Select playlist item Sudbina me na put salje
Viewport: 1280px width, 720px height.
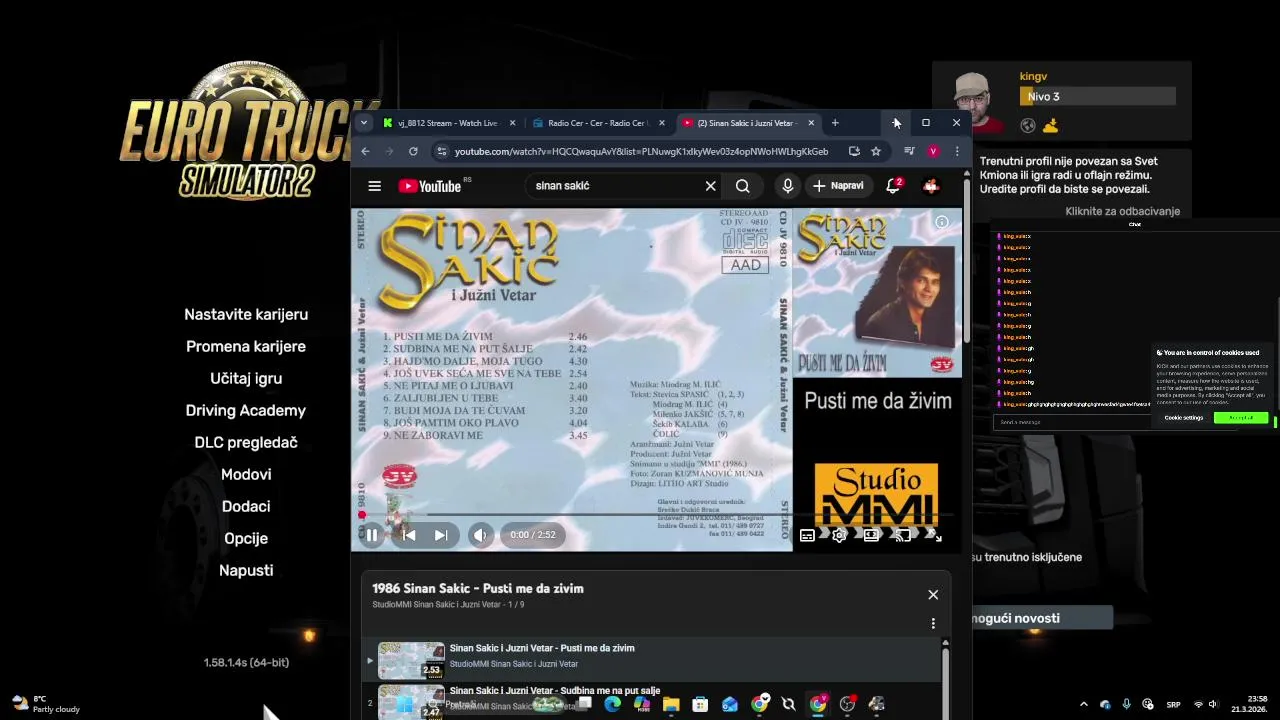650,699
